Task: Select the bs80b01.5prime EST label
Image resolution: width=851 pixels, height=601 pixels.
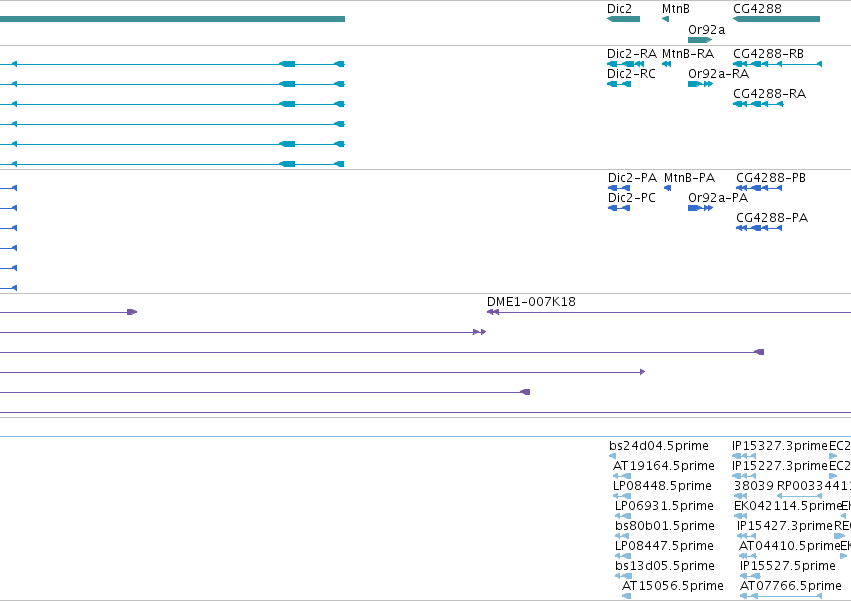Action: coord(665,526)
